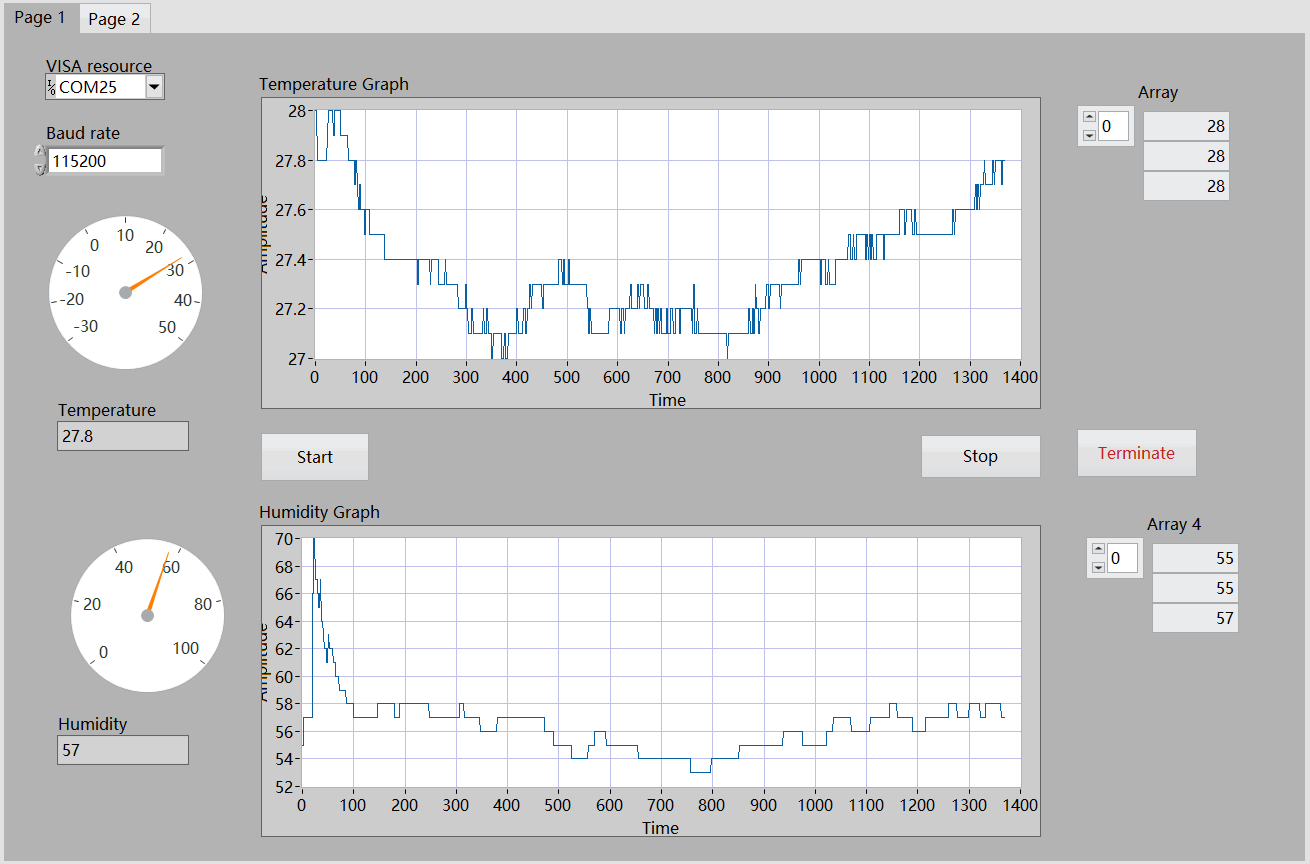Click the 27.8 tick on Temperature Graph axis
The image size is (1310, 864).
(291, 160)
